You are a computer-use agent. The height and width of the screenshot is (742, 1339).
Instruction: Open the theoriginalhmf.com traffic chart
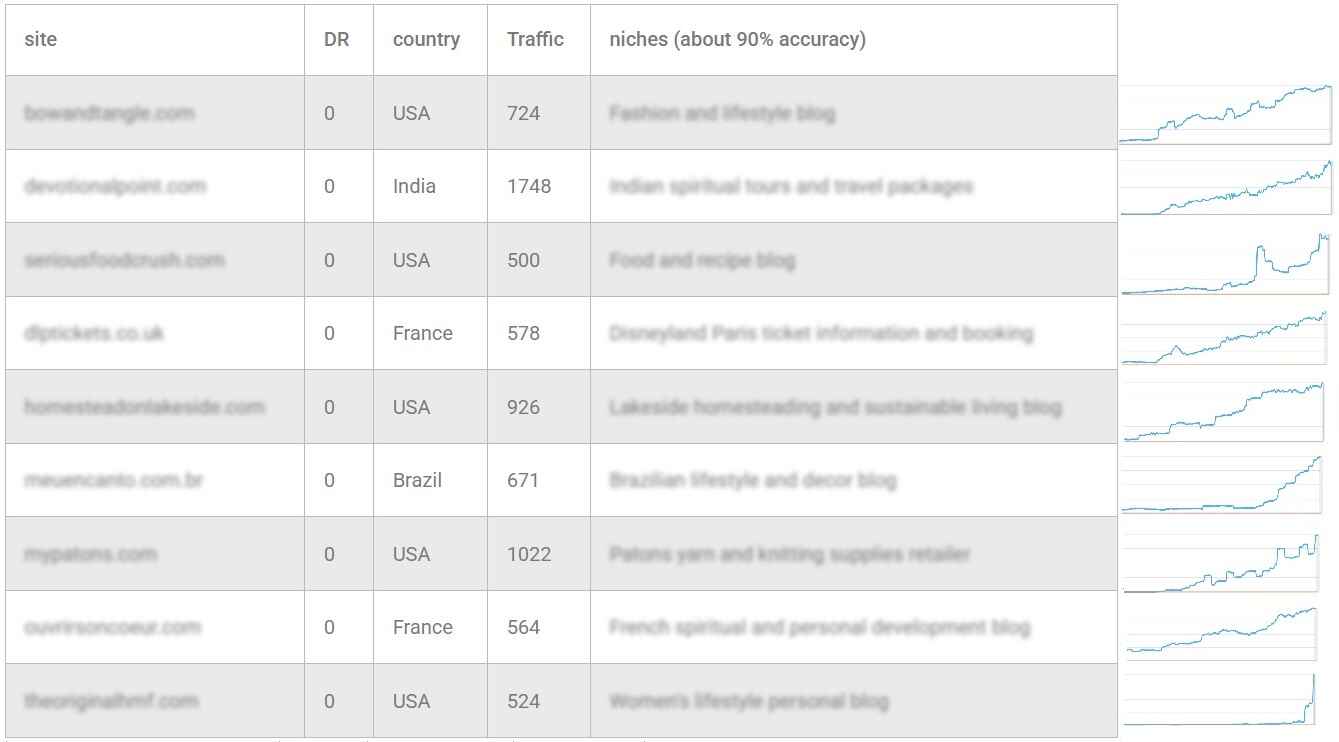point(1221,700)
